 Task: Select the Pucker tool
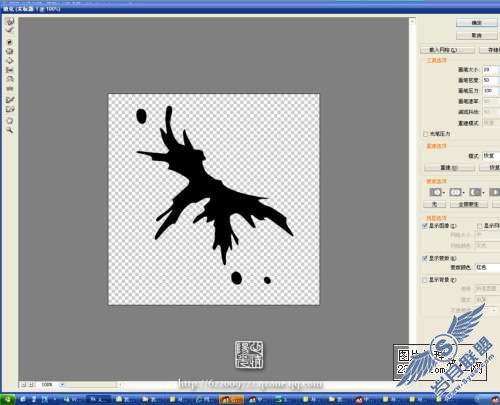[x=10, y=52]
